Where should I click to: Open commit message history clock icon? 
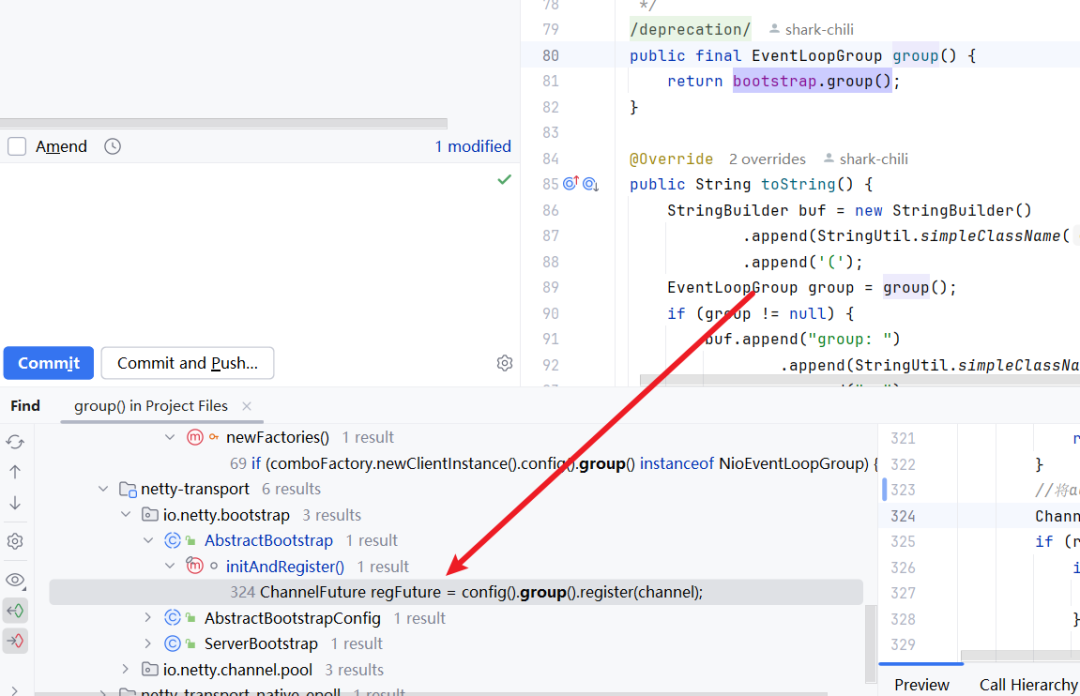(112, 146)
